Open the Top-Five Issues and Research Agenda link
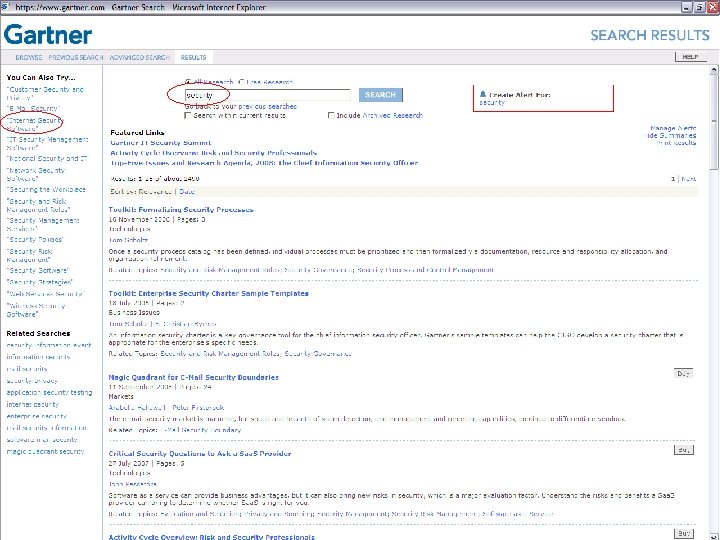Viewport: 720px width, 540px height. [264, 163]
